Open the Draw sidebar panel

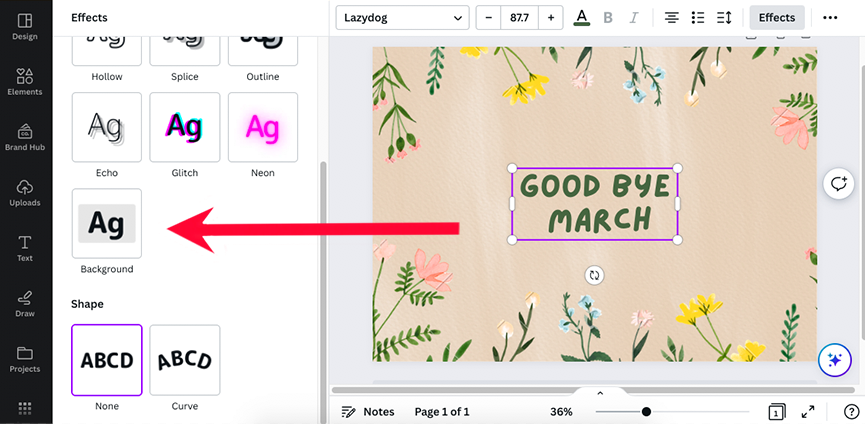(25, 304)
